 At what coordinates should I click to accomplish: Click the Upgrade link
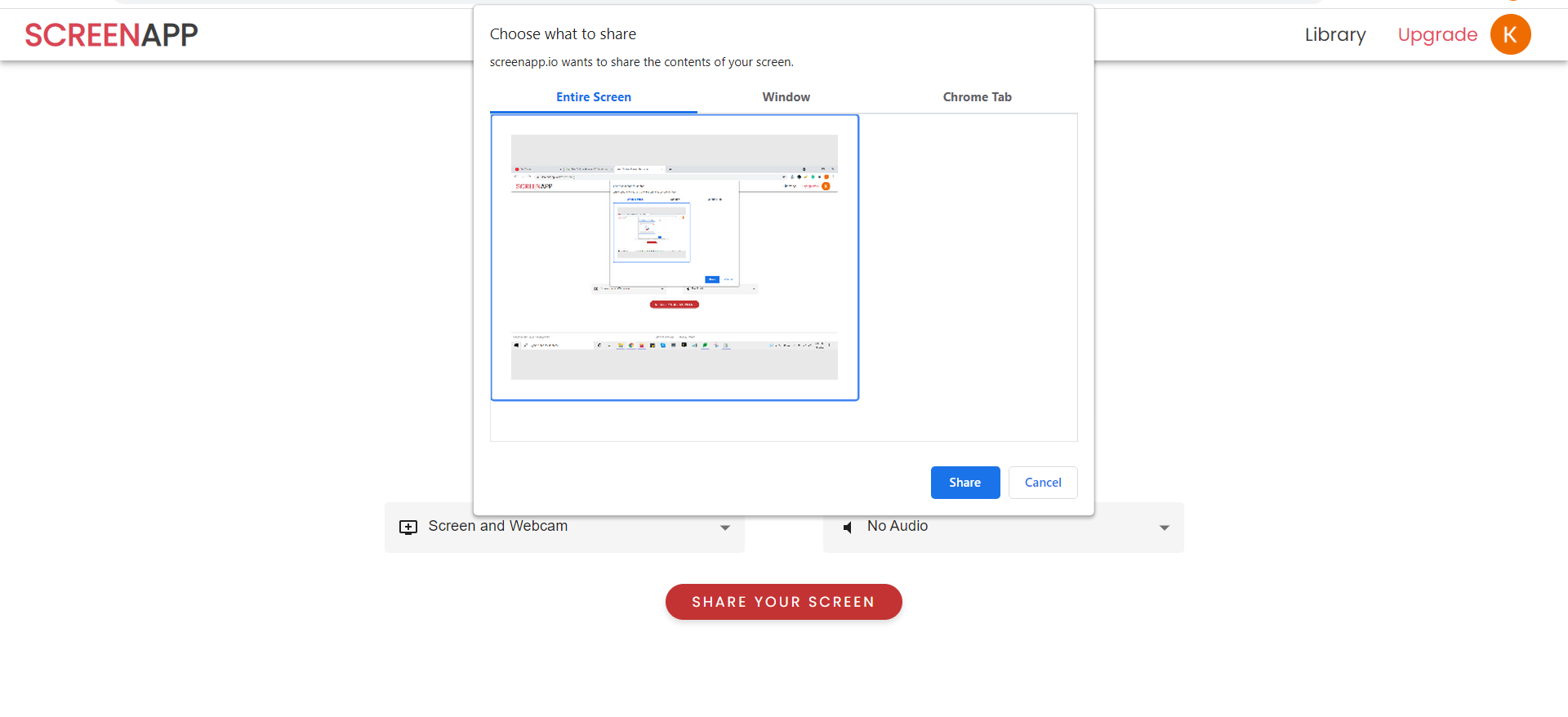click(x=1437, y=35)
